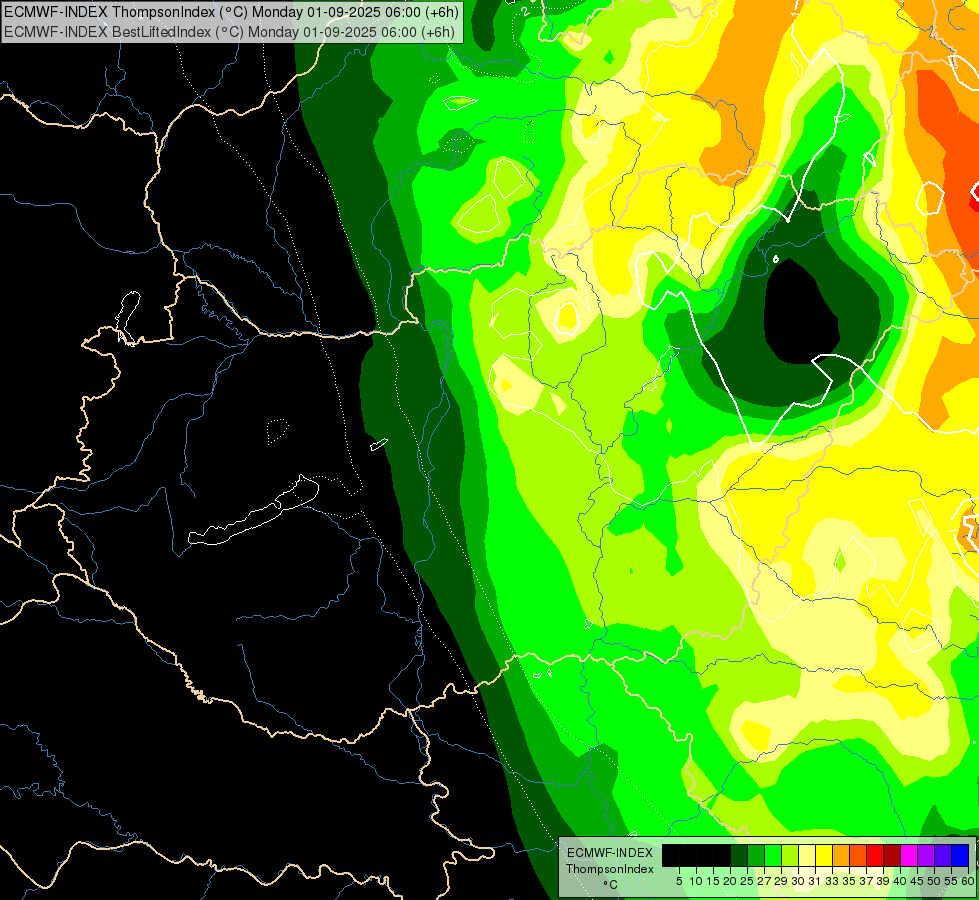Image resolution: width=979 pixels, height=900 pixels.
Task: Click the legend tick value '60'
Action: point(968,881)
